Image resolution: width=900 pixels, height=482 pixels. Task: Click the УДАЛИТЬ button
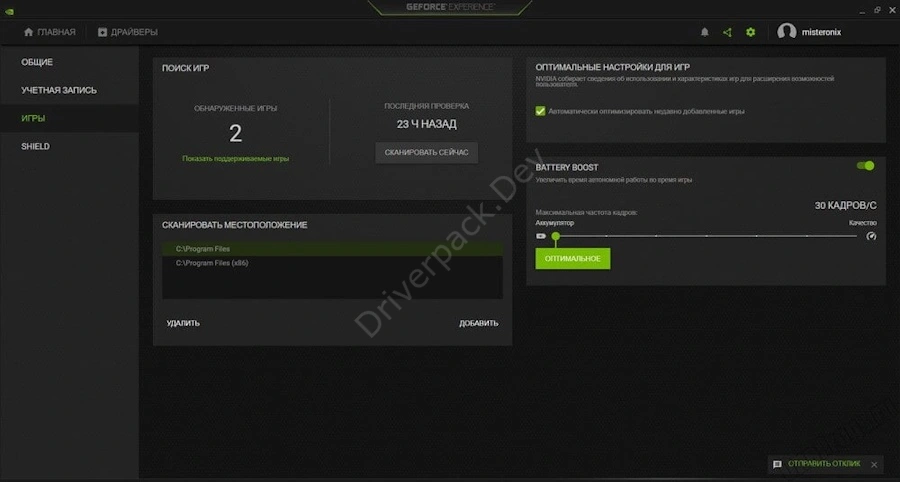(183, 323)
